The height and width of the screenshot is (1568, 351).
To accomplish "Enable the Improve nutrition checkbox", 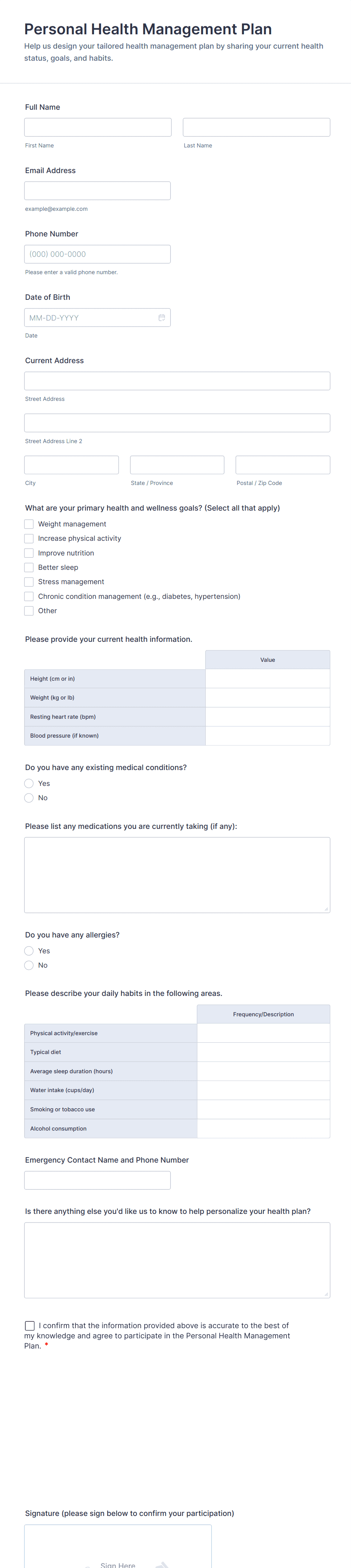I will coord(29,553).
